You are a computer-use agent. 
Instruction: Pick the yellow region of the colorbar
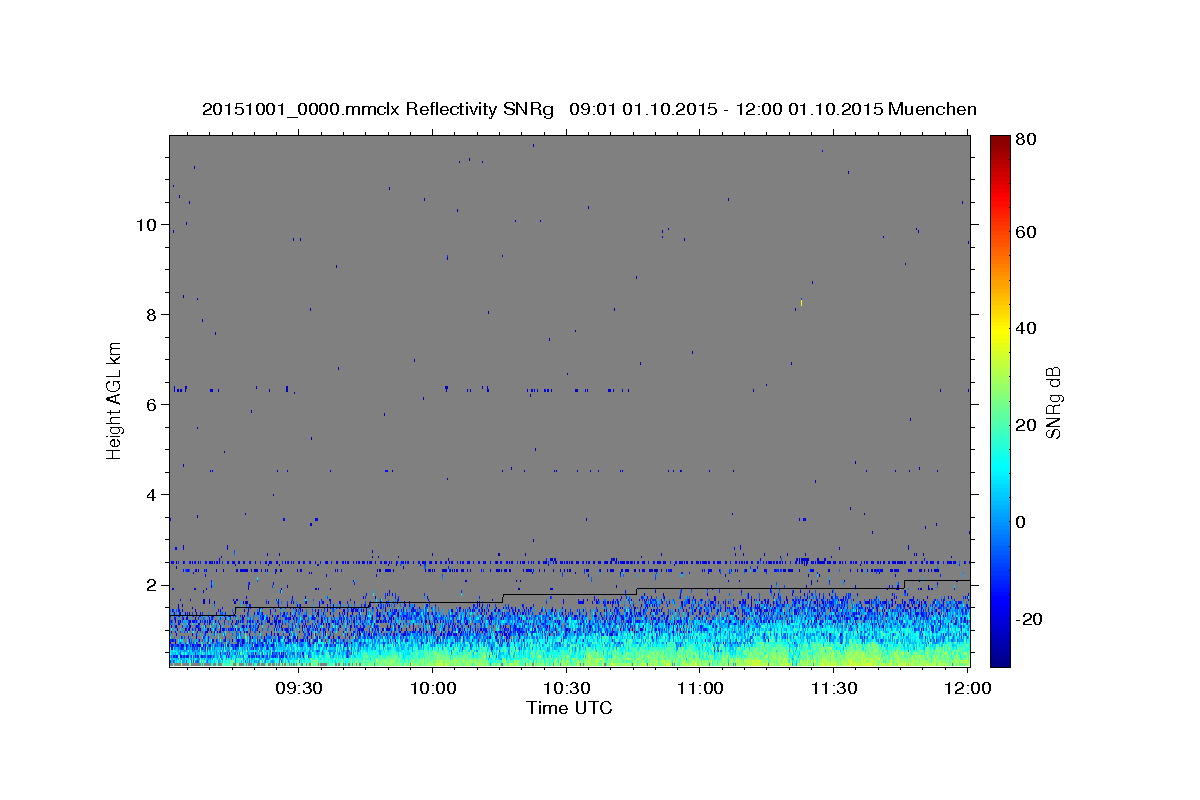1000,329
